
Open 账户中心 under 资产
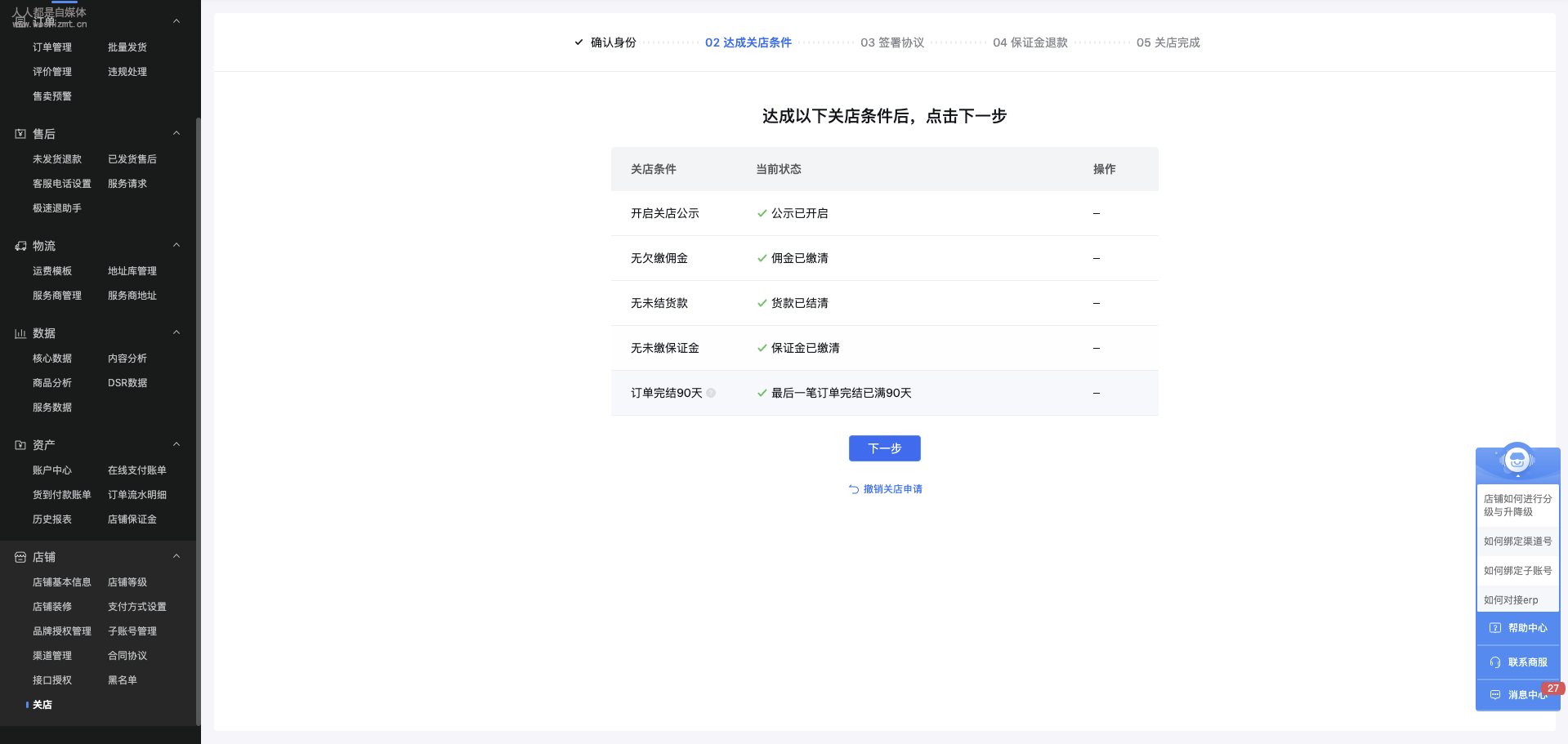coord(52,470)
